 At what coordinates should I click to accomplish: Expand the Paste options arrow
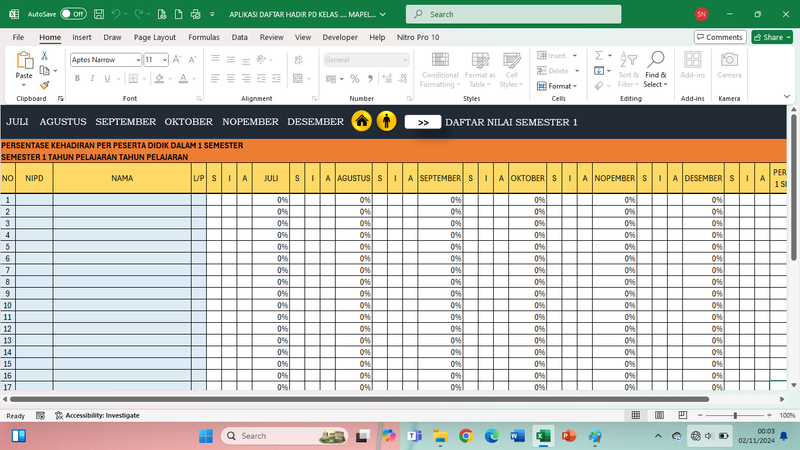point(24,85)
